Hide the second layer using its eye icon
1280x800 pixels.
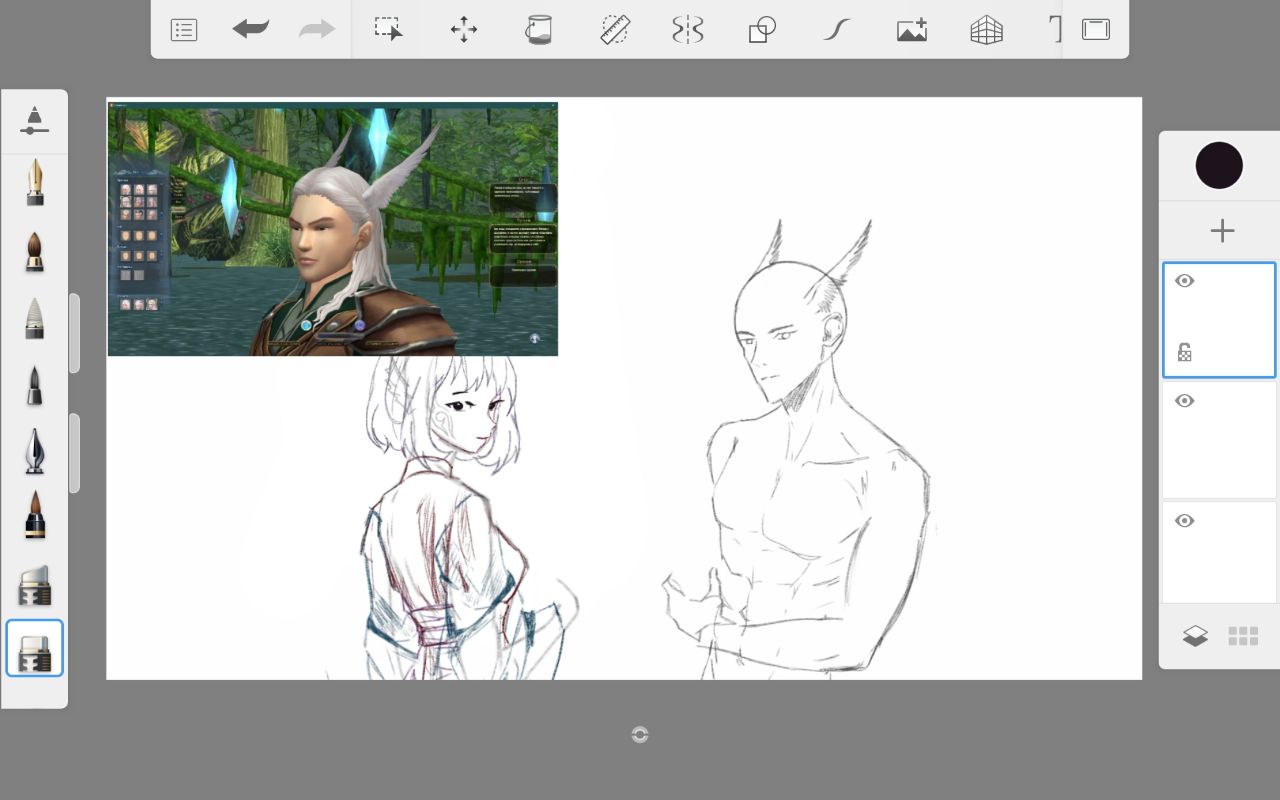coord(1185,401)
